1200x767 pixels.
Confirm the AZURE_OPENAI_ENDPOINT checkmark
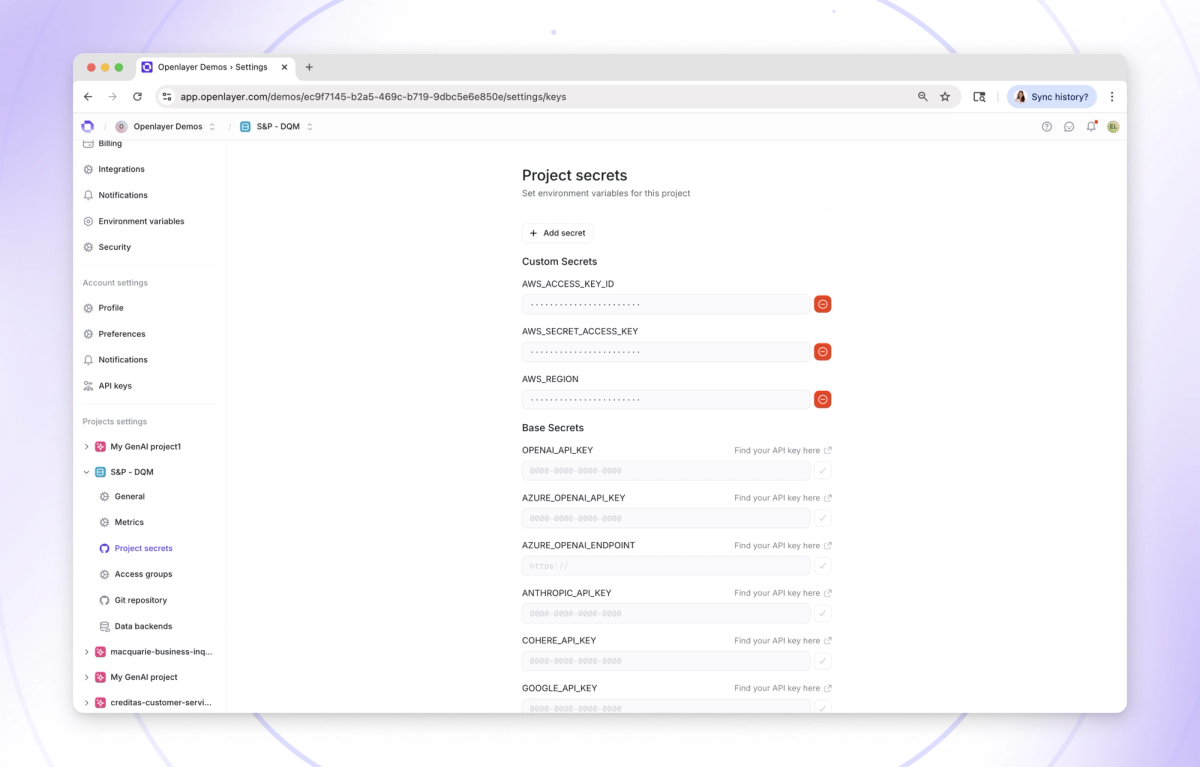(x=822, y=566)
